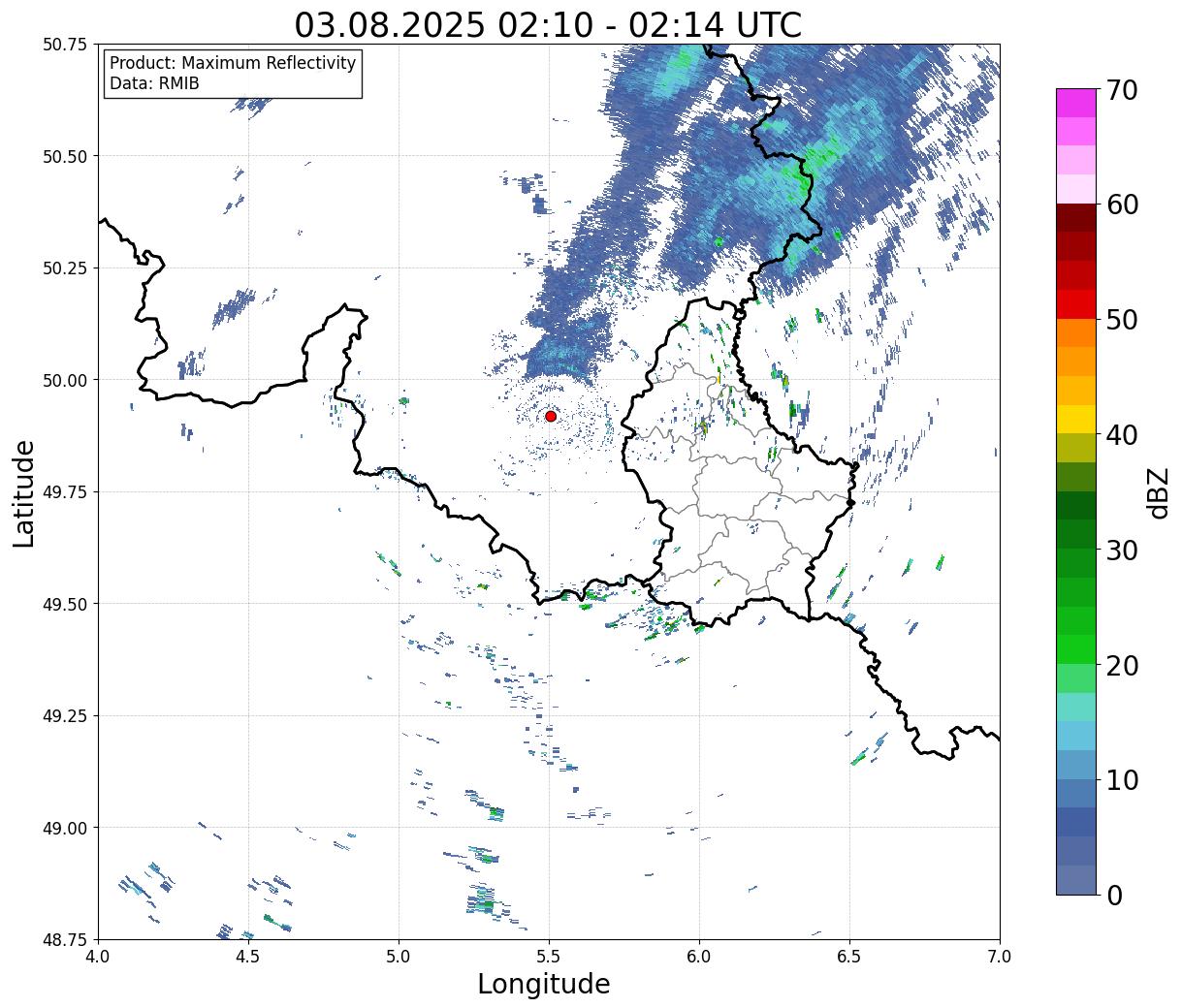1182x1008 pixels.
Task: Click the magenta top colorbar segment
Action: point(1076,103)
